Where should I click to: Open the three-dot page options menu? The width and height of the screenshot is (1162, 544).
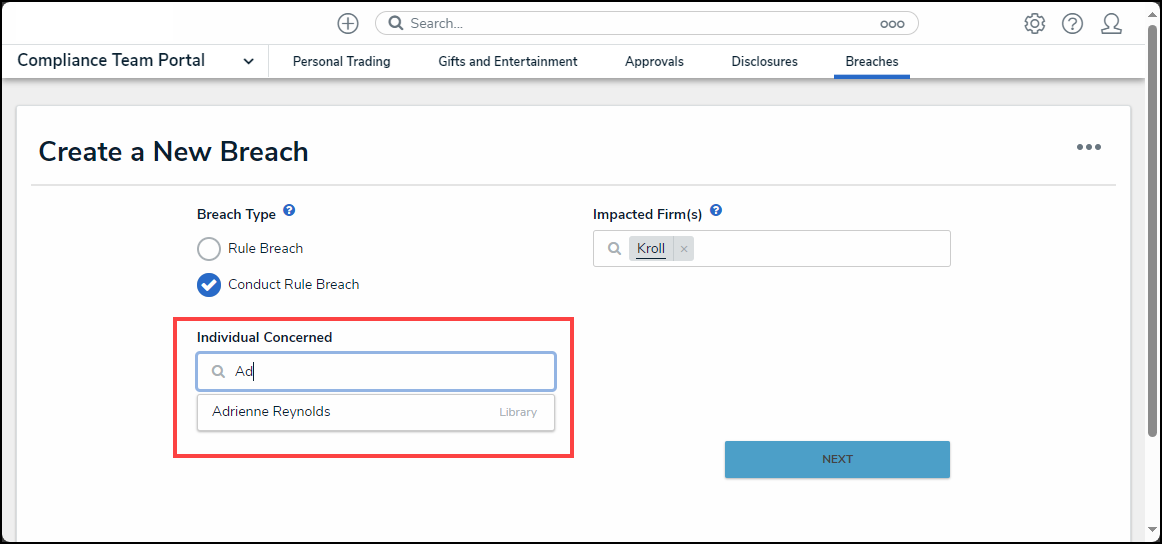coord(1088,147)
